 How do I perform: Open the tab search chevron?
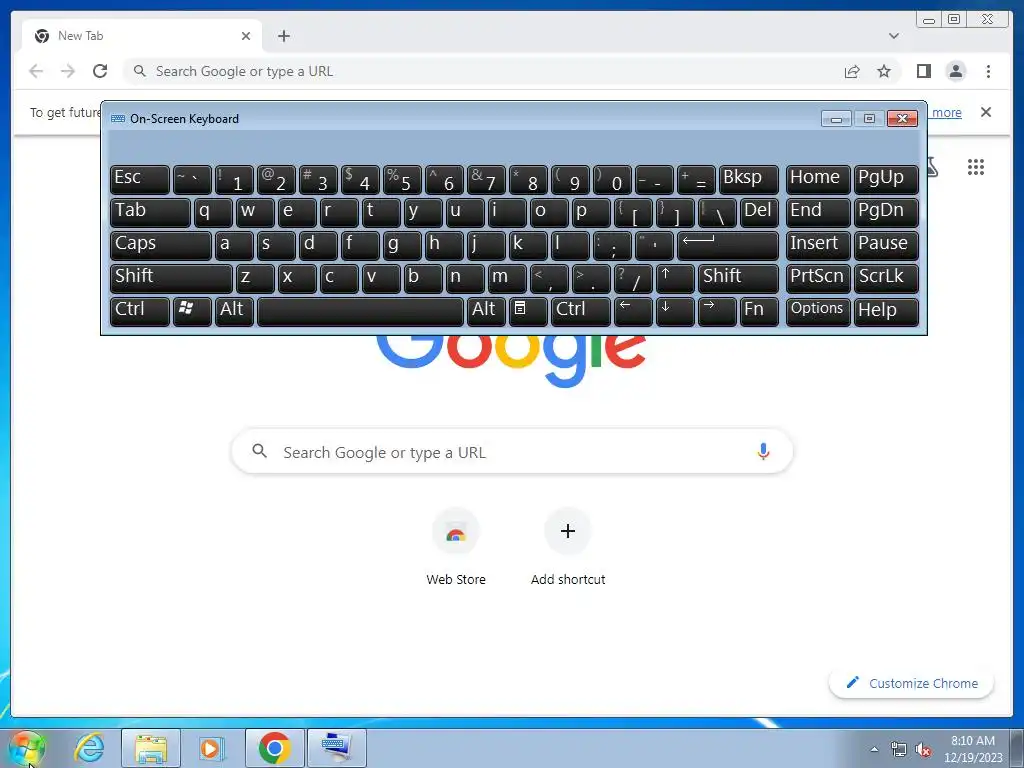click(x=893, y=36)
